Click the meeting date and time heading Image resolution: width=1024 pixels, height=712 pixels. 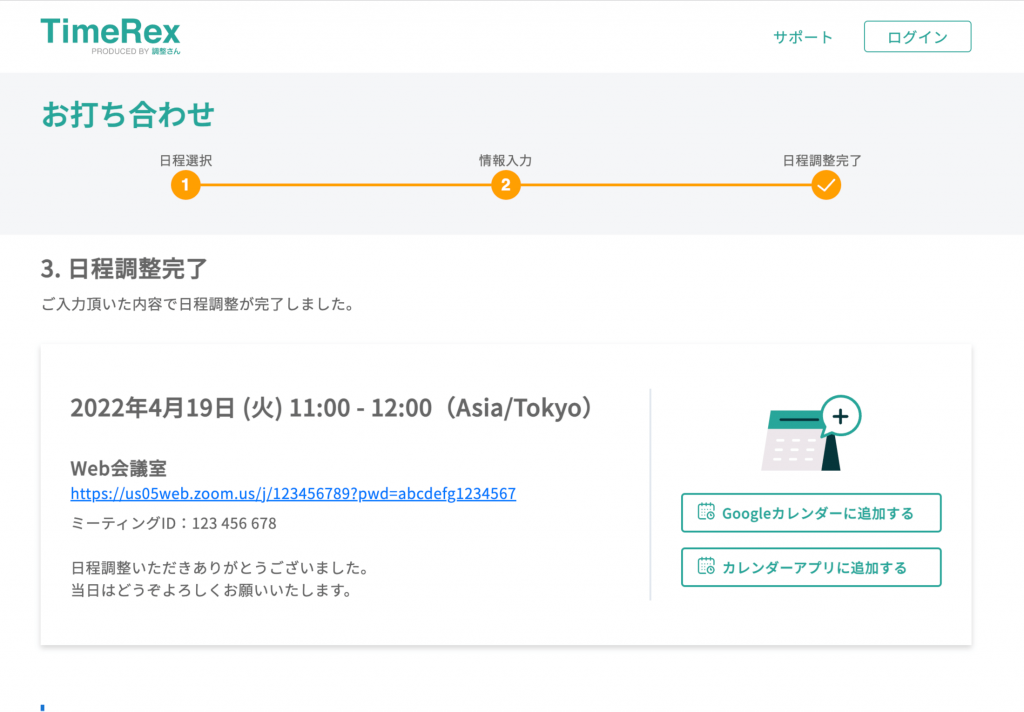330,408
